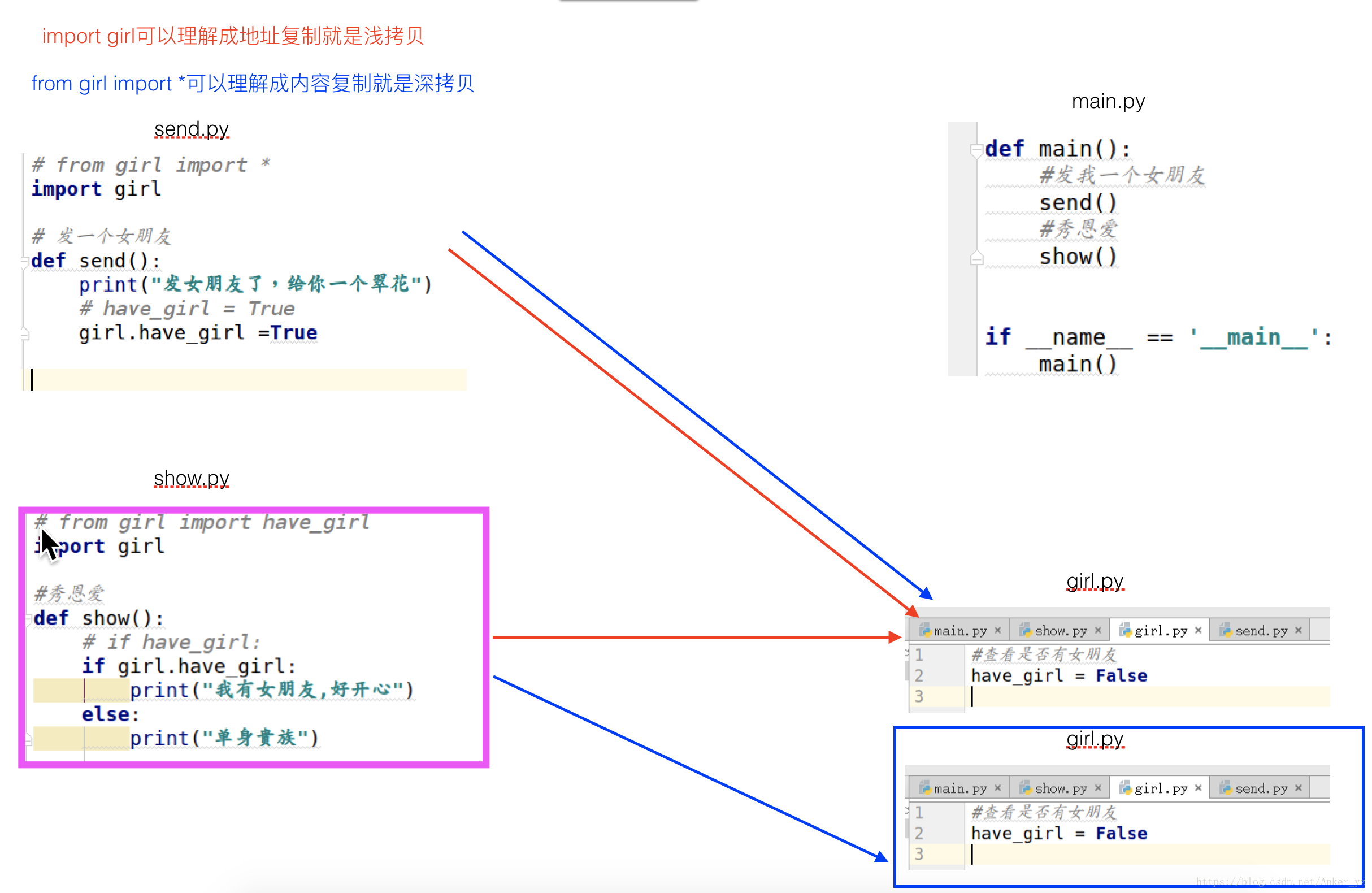Click '# have_girl = True' comment line
Viewport: 1372px width, 893px height.
coord(187,309)
